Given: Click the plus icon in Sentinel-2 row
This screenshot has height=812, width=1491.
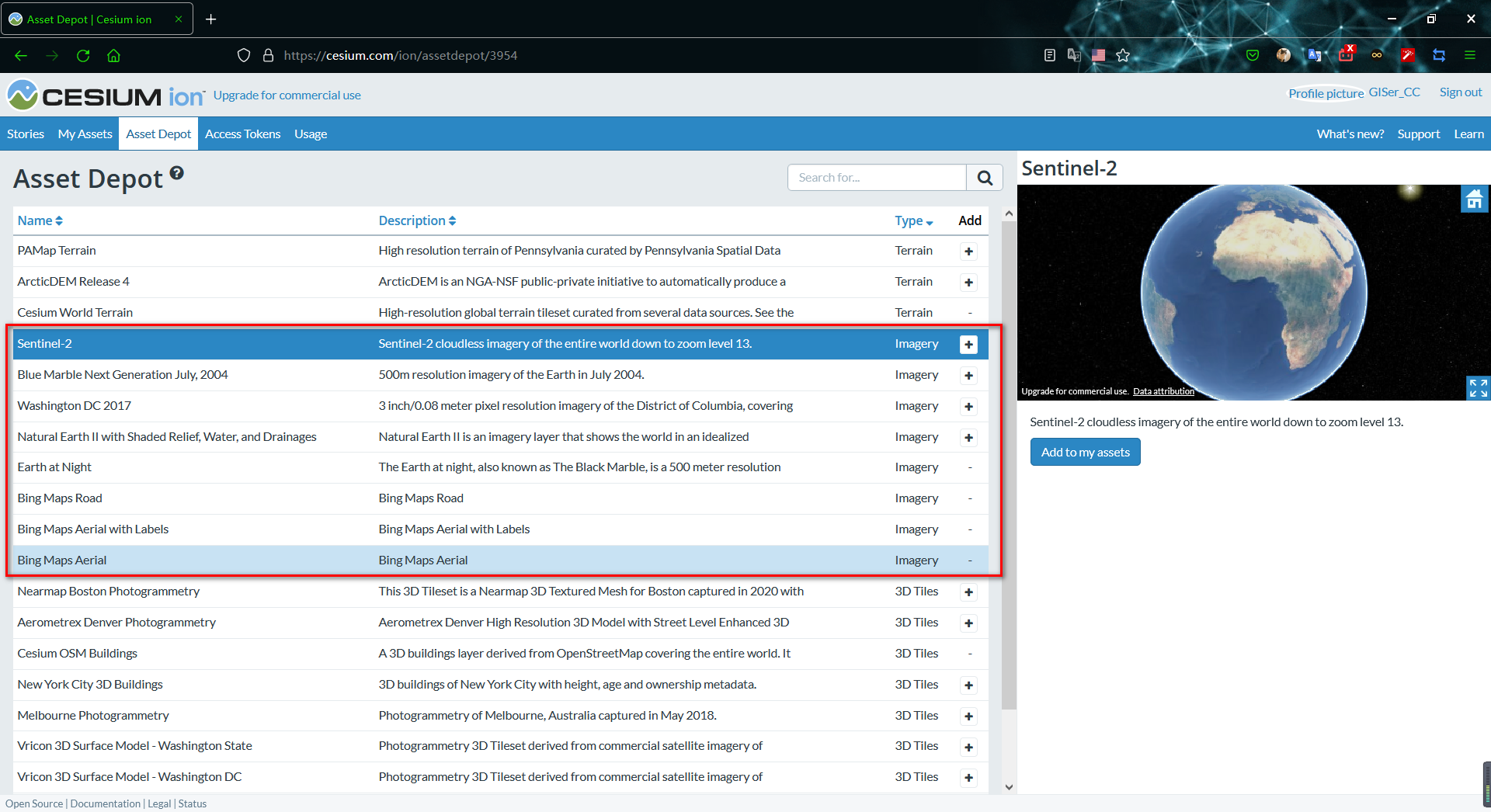Looking at the screenshot, I should click(968, 345).
